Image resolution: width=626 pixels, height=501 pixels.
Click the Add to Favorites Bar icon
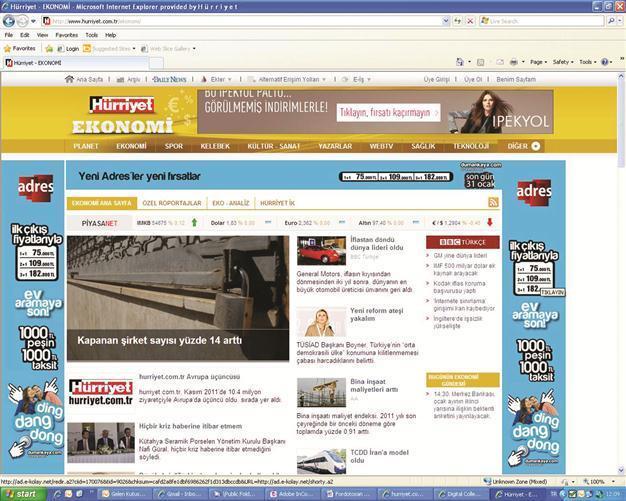click(49, 49)
